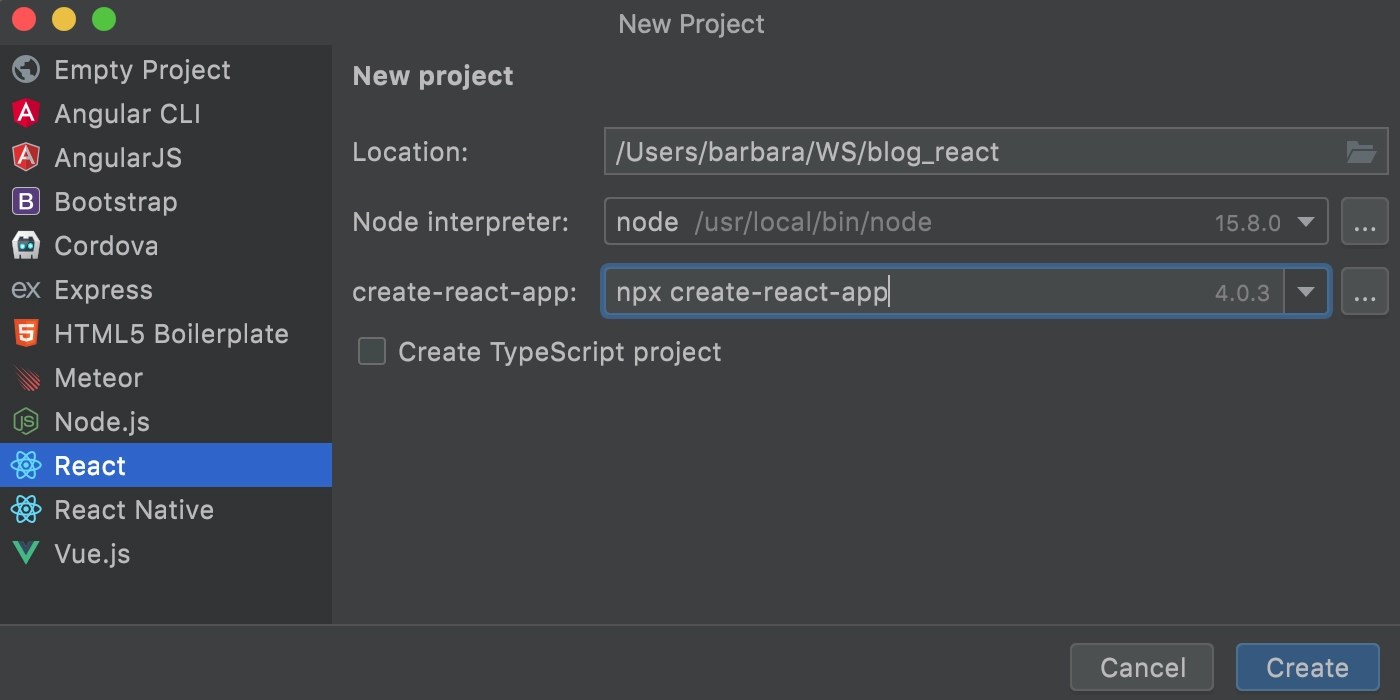Click the Angular CLI logo icon
The image size is (1400, 700).
[26, 114]
